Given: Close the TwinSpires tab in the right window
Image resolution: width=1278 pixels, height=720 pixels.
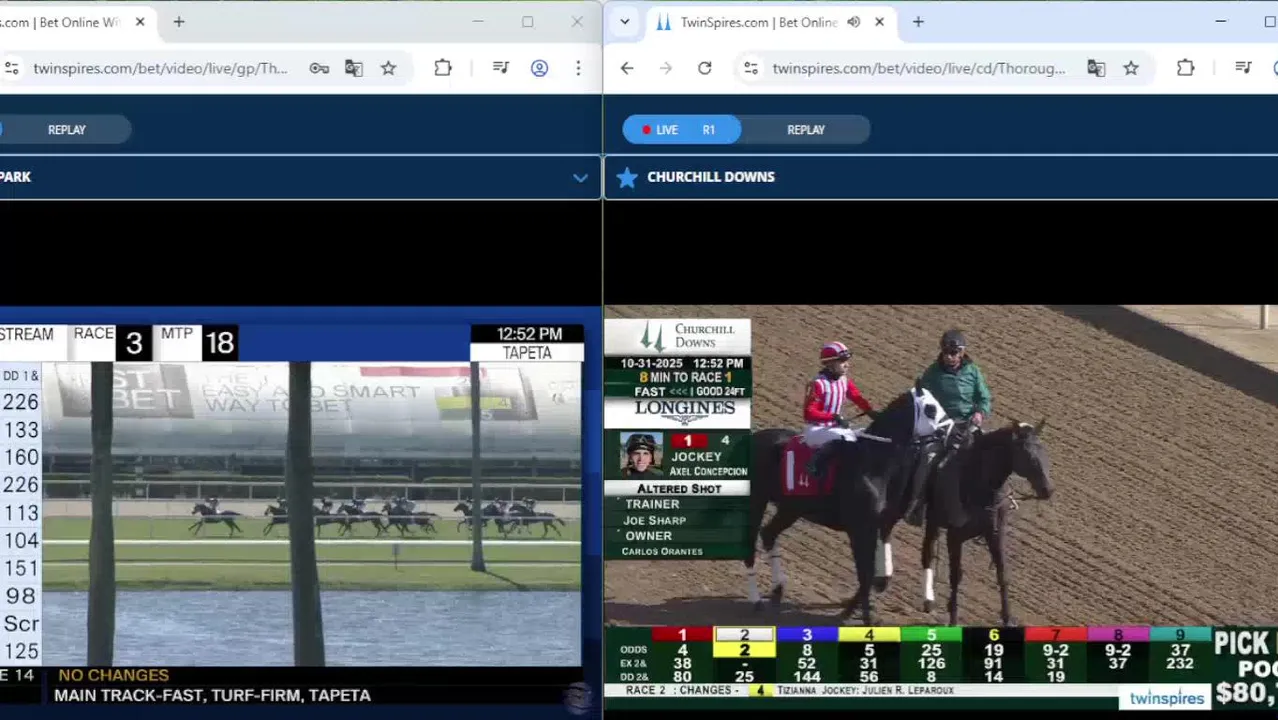Looking at the screenshot, I should tap(879, 22).
